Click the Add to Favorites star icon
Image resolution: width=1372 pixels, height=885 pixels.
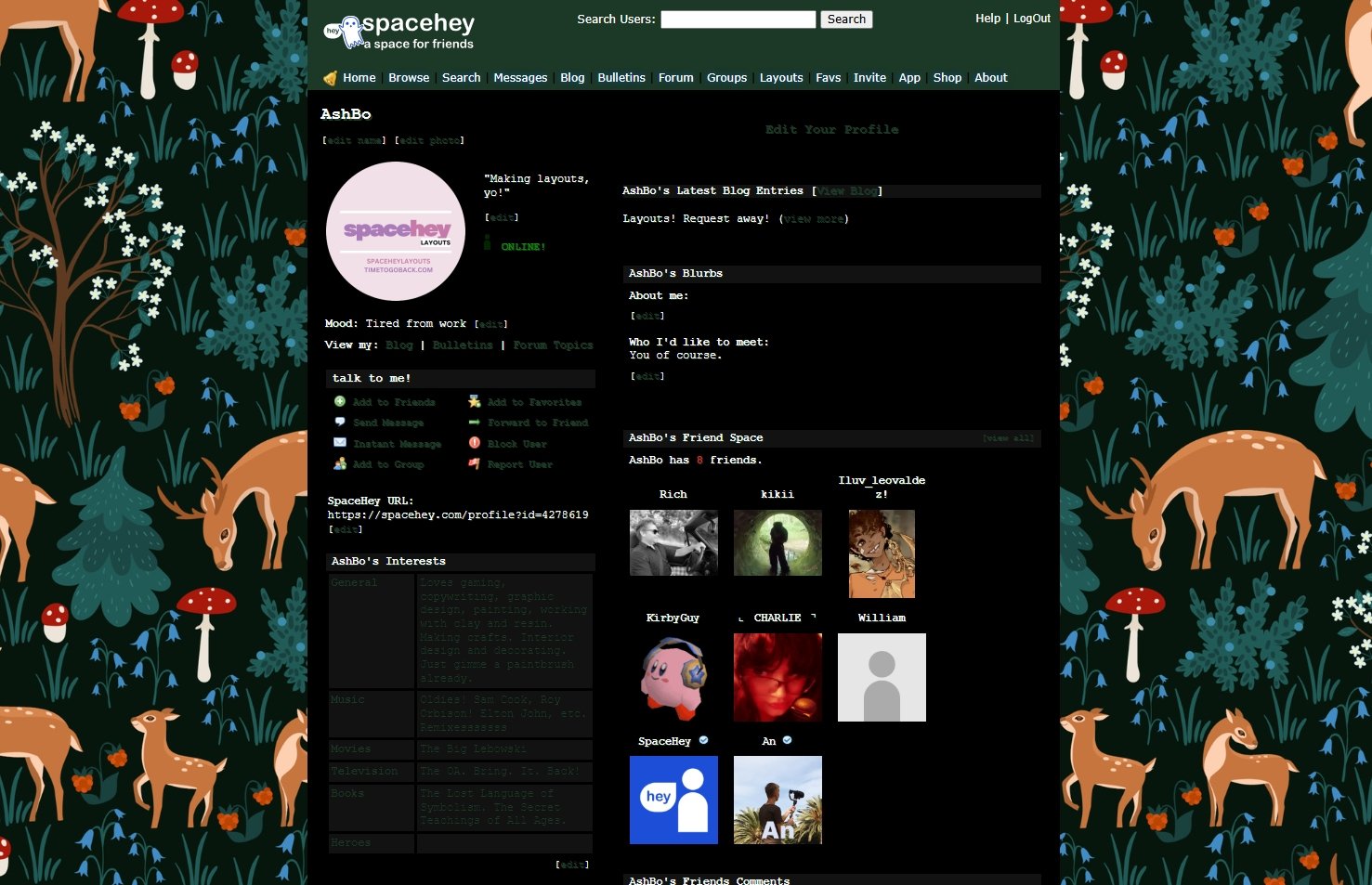(x=475, y=401)
